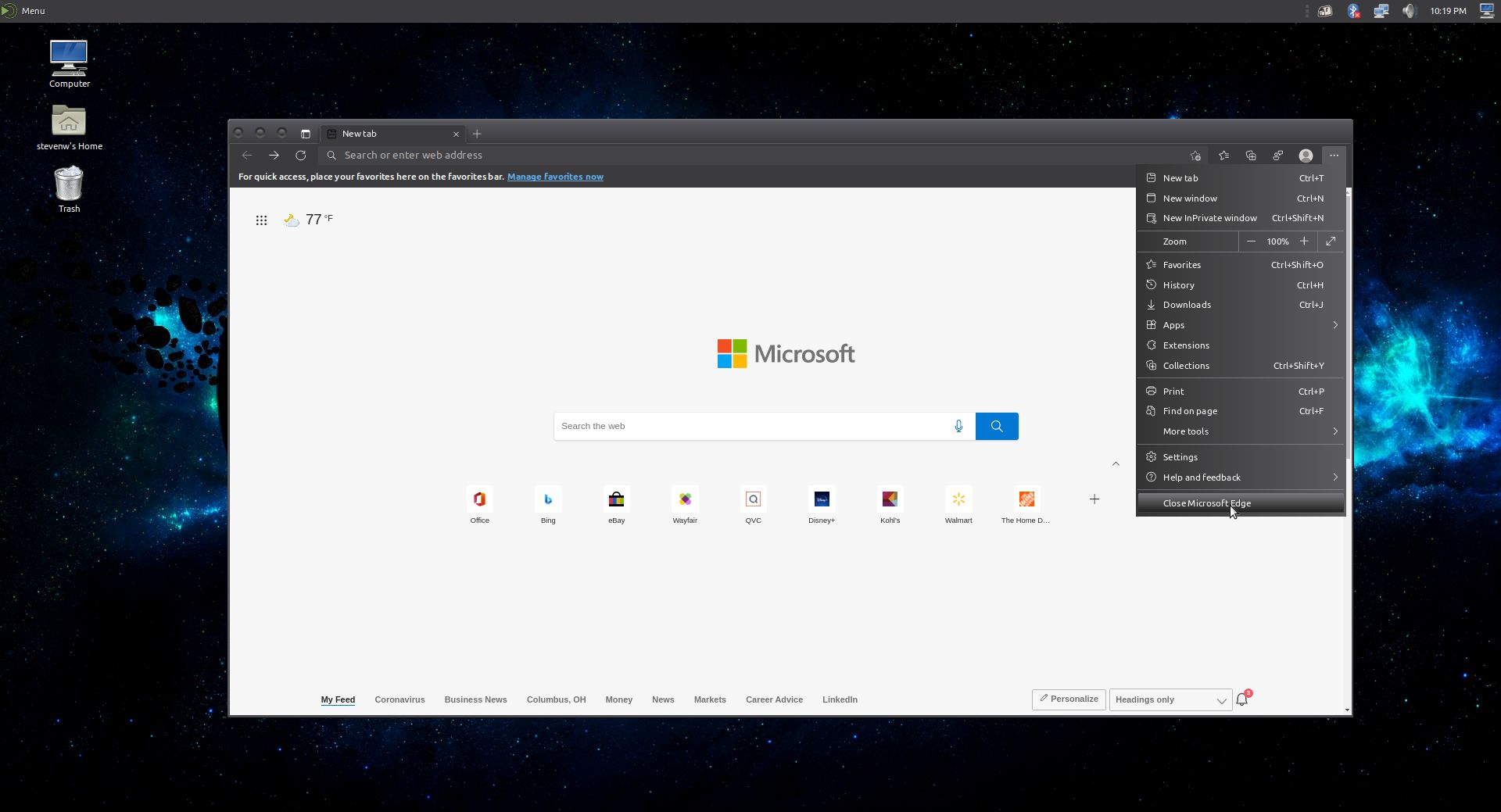Open Collections from the menu
Image resolution: width=1501 pixels, height=812 pixels.
tap(1241, 366)
